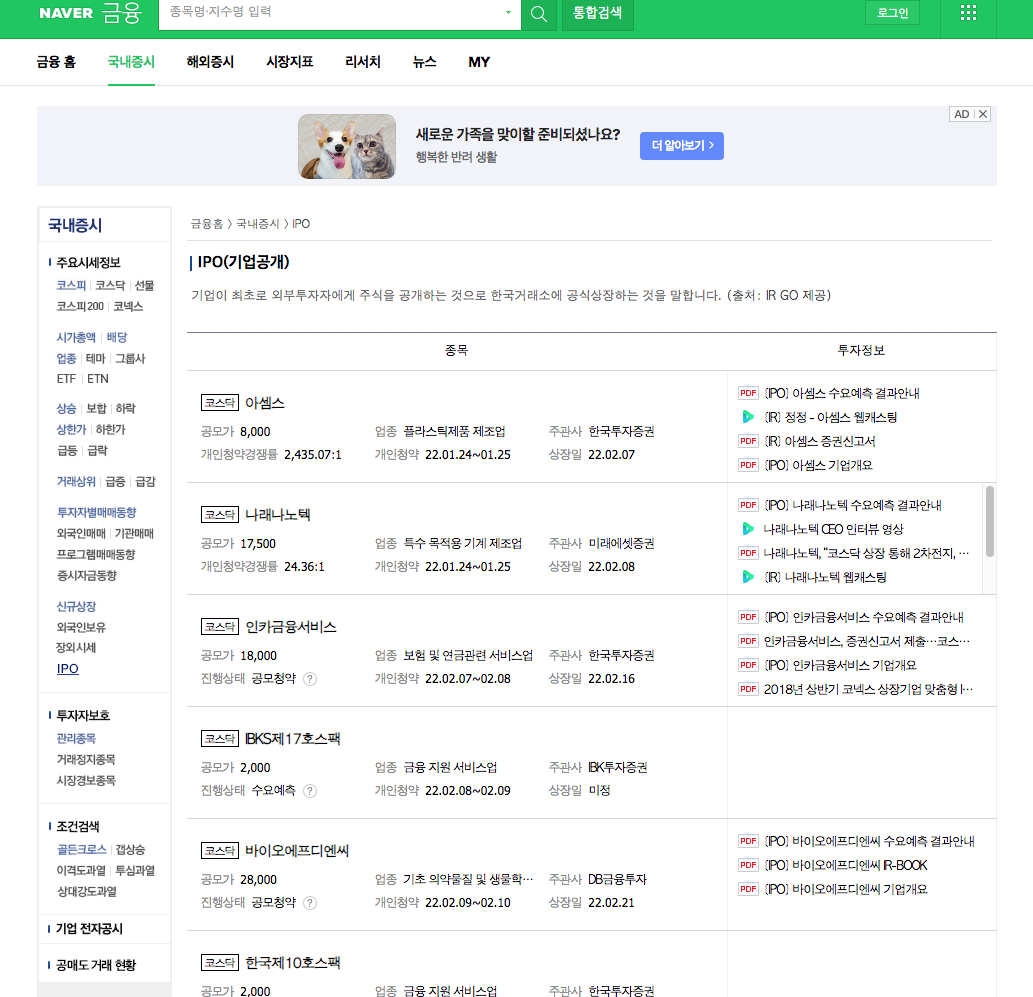Open the apps grid menu icon
1033x997 pixels.
click(x=968, y=13)
